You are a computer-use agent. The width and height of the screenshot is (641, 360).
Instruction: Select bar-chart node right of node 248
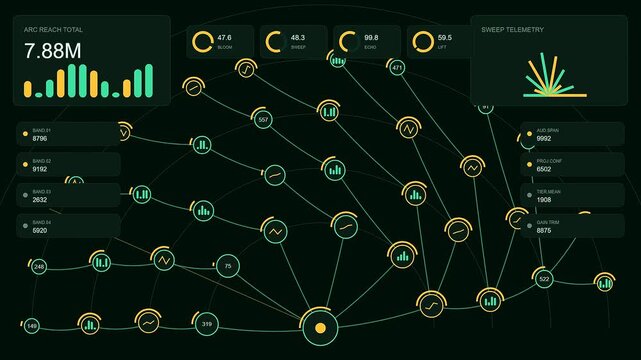tap(101, 262)
